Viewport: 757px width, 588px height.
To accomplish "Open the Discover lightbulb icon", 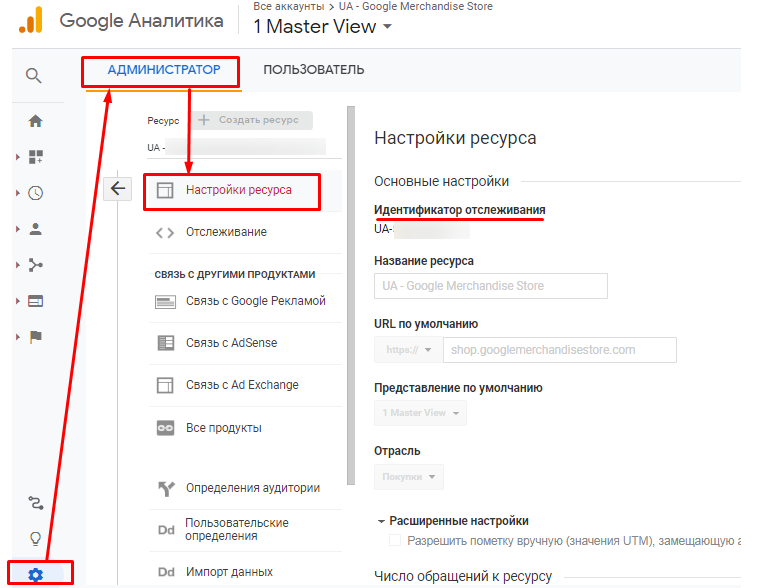I will 36,538.
